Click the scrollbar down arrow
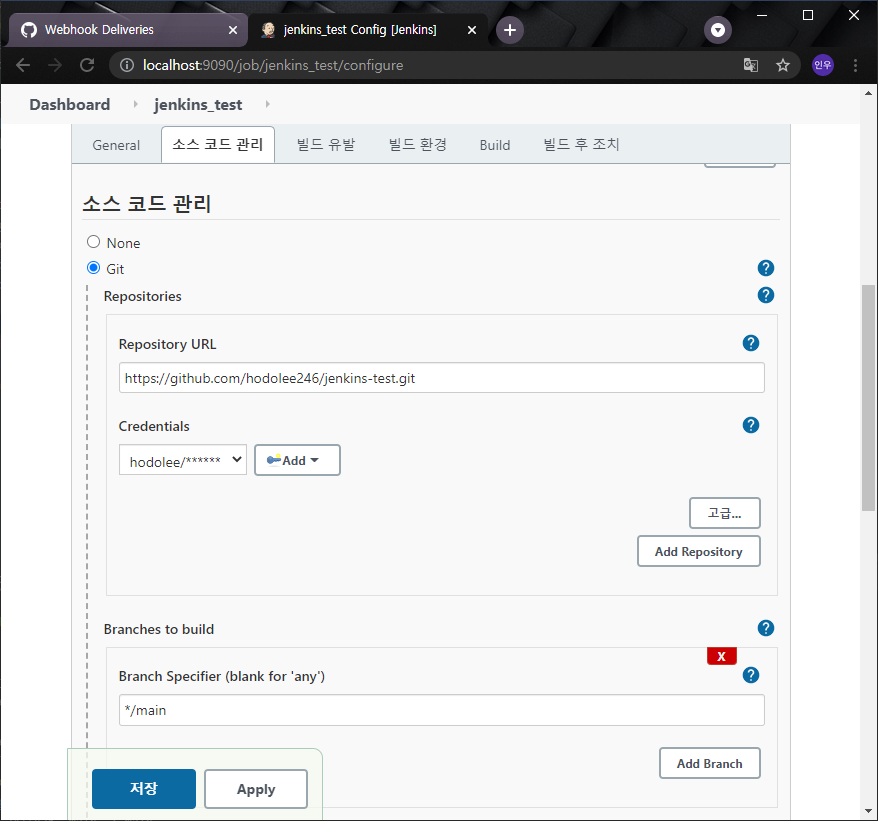 pos(868,811)
